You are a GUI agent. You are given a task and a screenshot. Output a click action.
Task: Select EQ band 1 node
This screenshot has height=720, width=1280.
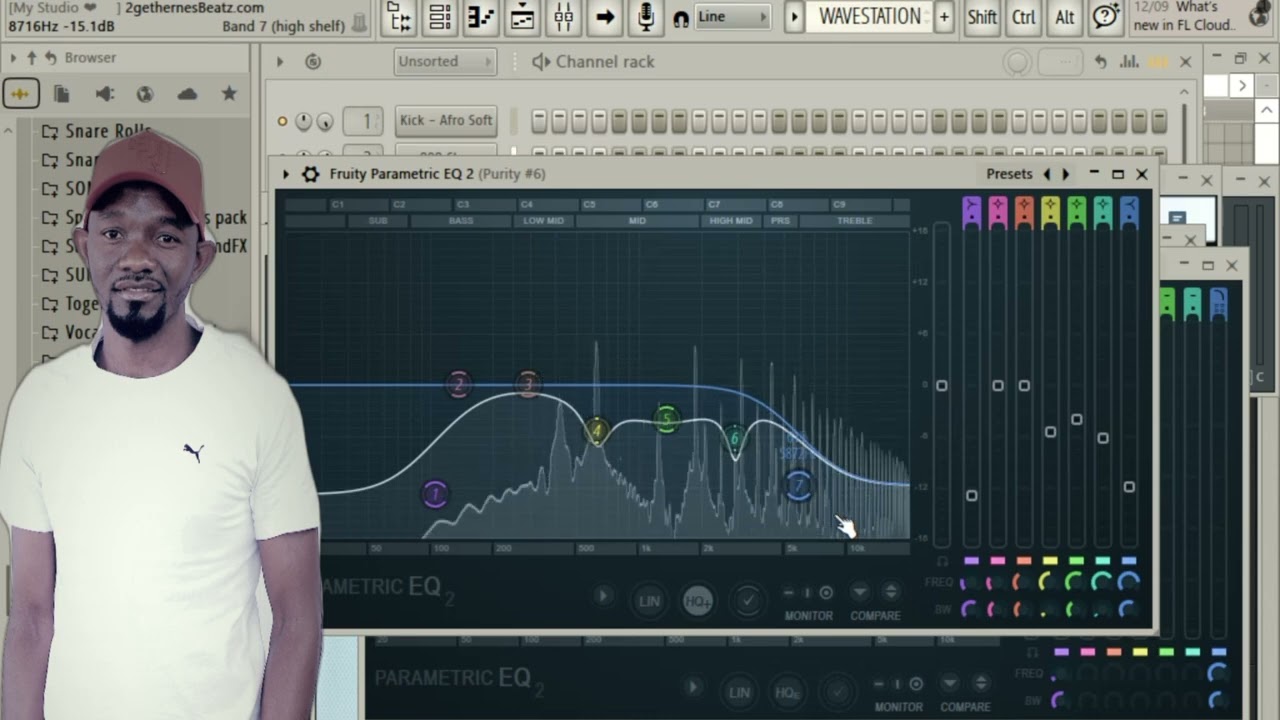[x=435, y=494]
